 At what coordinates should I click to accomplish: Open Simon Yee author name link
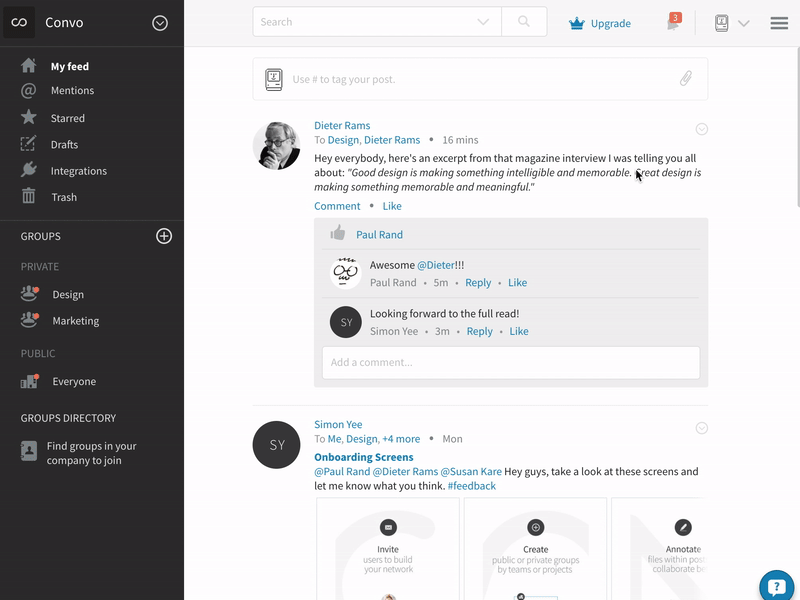338,424
